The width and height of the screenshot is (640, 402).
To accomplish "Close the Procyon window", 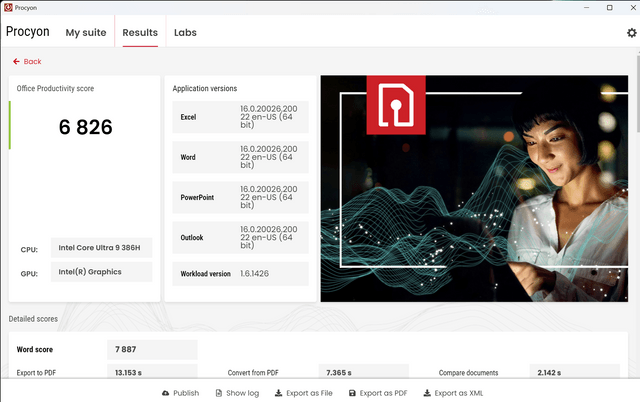I will (x=633, y=7).
